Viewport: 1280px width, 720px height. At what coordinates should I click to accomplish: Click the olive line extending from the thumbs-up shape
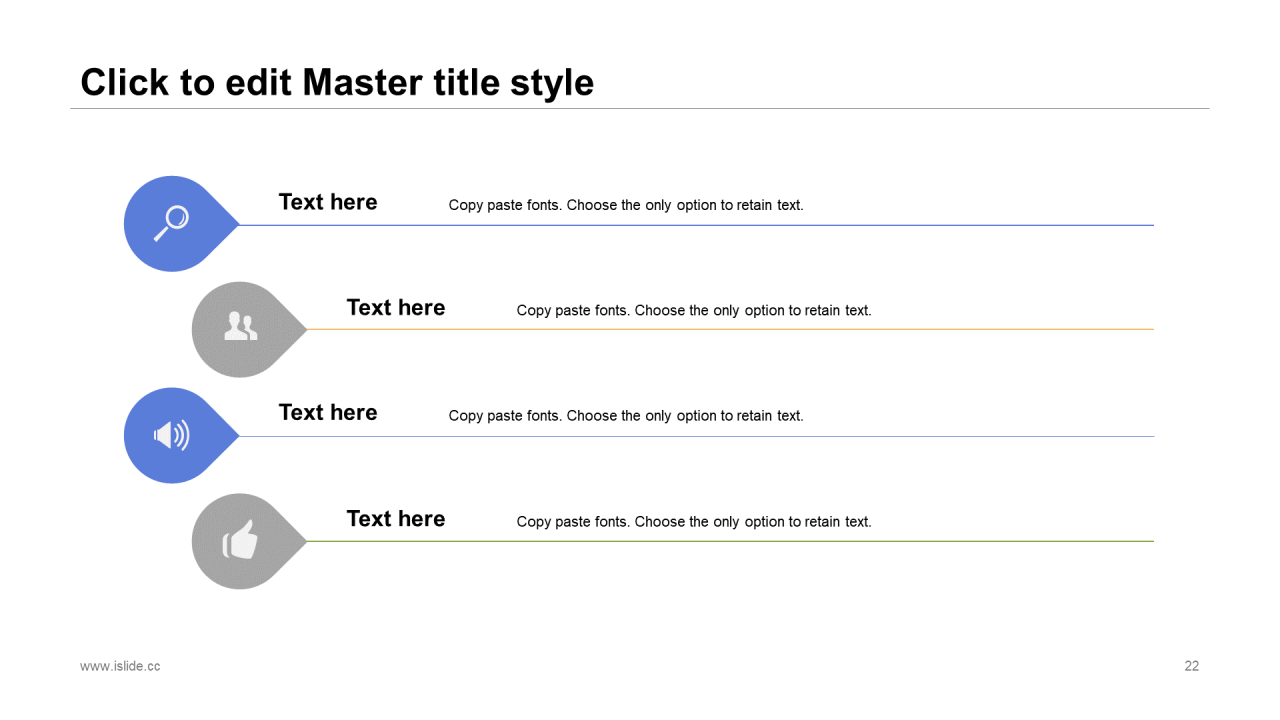pos(730,541)
